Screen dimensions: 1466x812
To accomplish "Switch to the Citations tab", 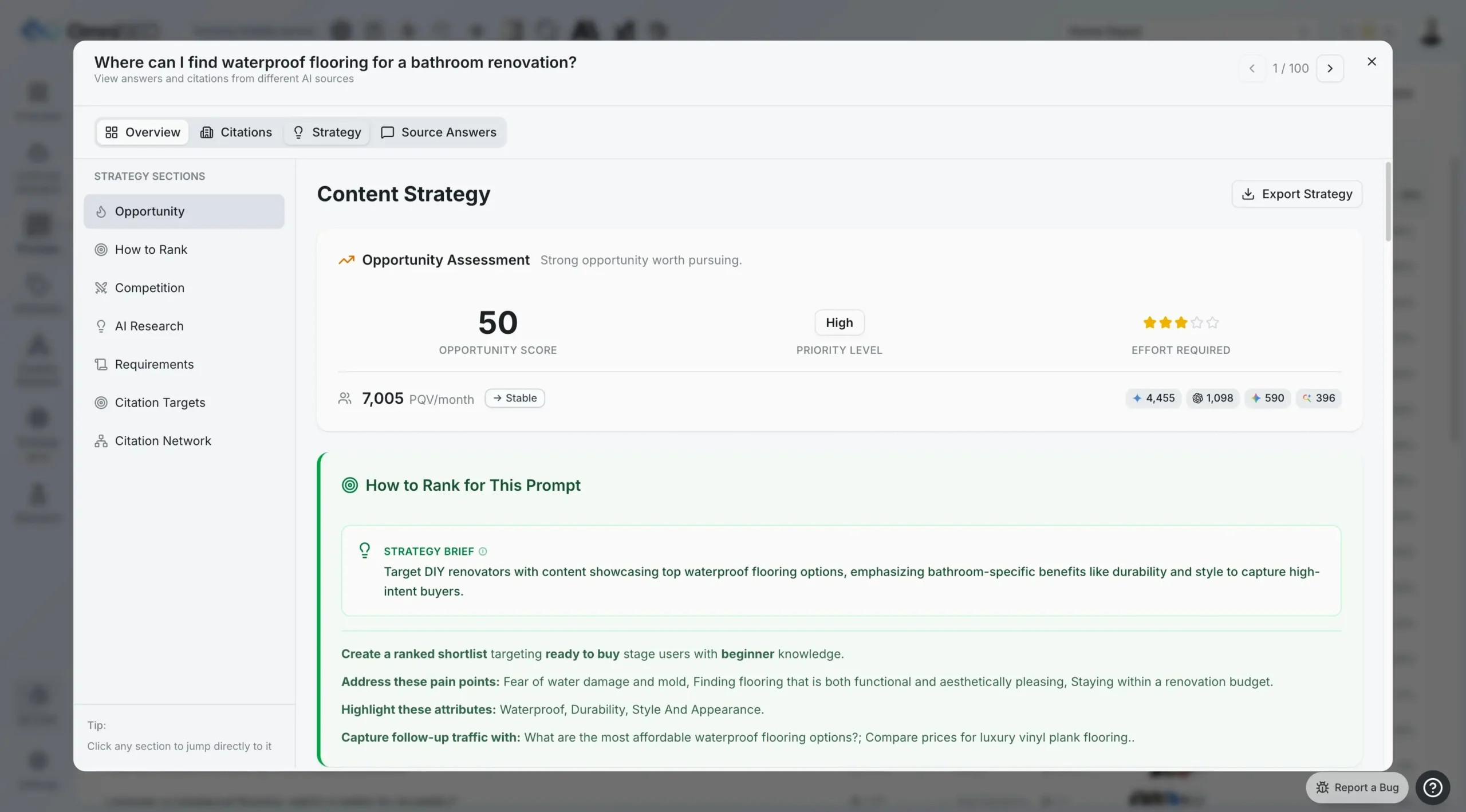I will tap(237, 132).
